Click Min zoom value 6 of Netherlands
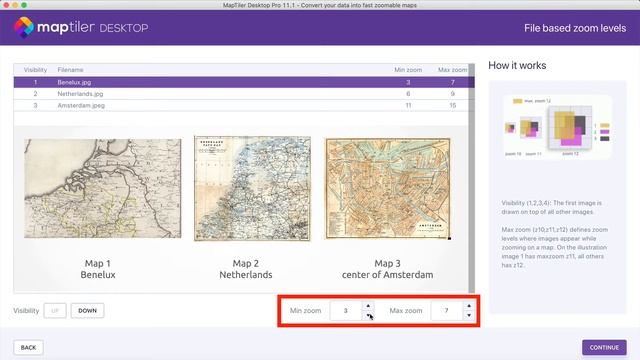The height and width of the screenshot is (360, 640). point(408,94)
